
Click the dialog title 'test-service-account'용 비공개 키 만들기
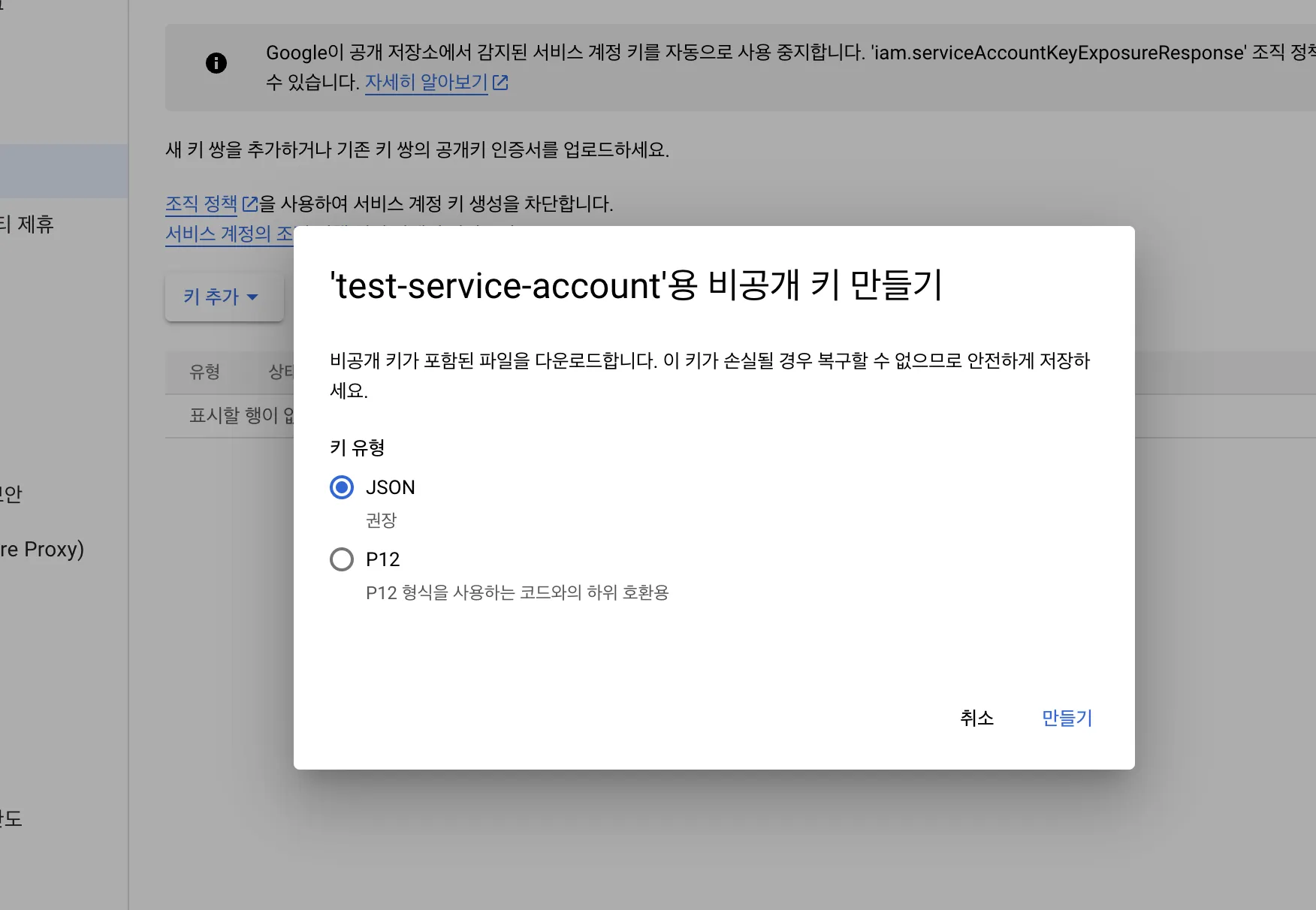click(636, 285)
